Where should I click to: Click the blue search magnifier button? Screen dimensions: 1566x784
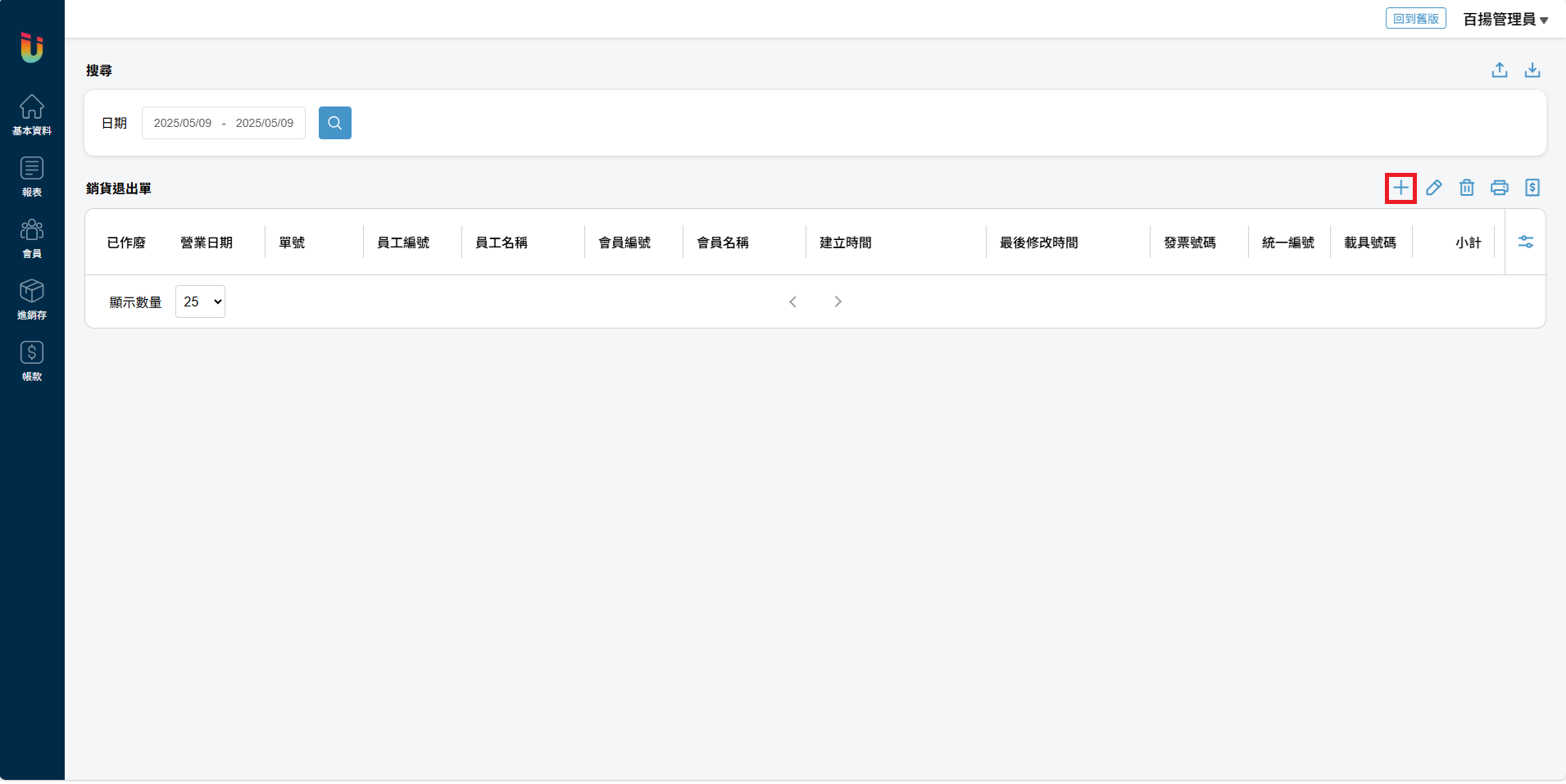pos(334,123)
